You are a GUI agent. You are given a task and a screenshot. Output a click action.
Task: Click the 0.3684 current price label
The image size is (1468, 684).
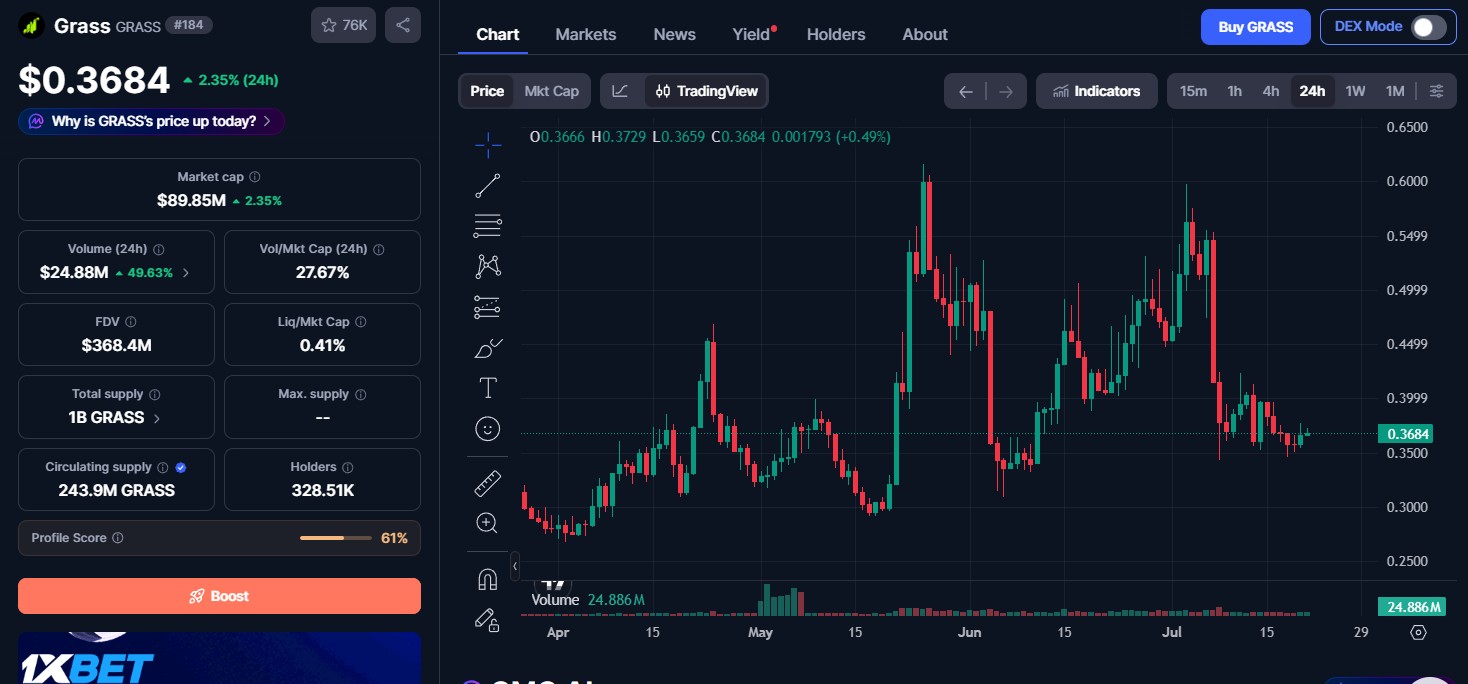point(1406,434)
